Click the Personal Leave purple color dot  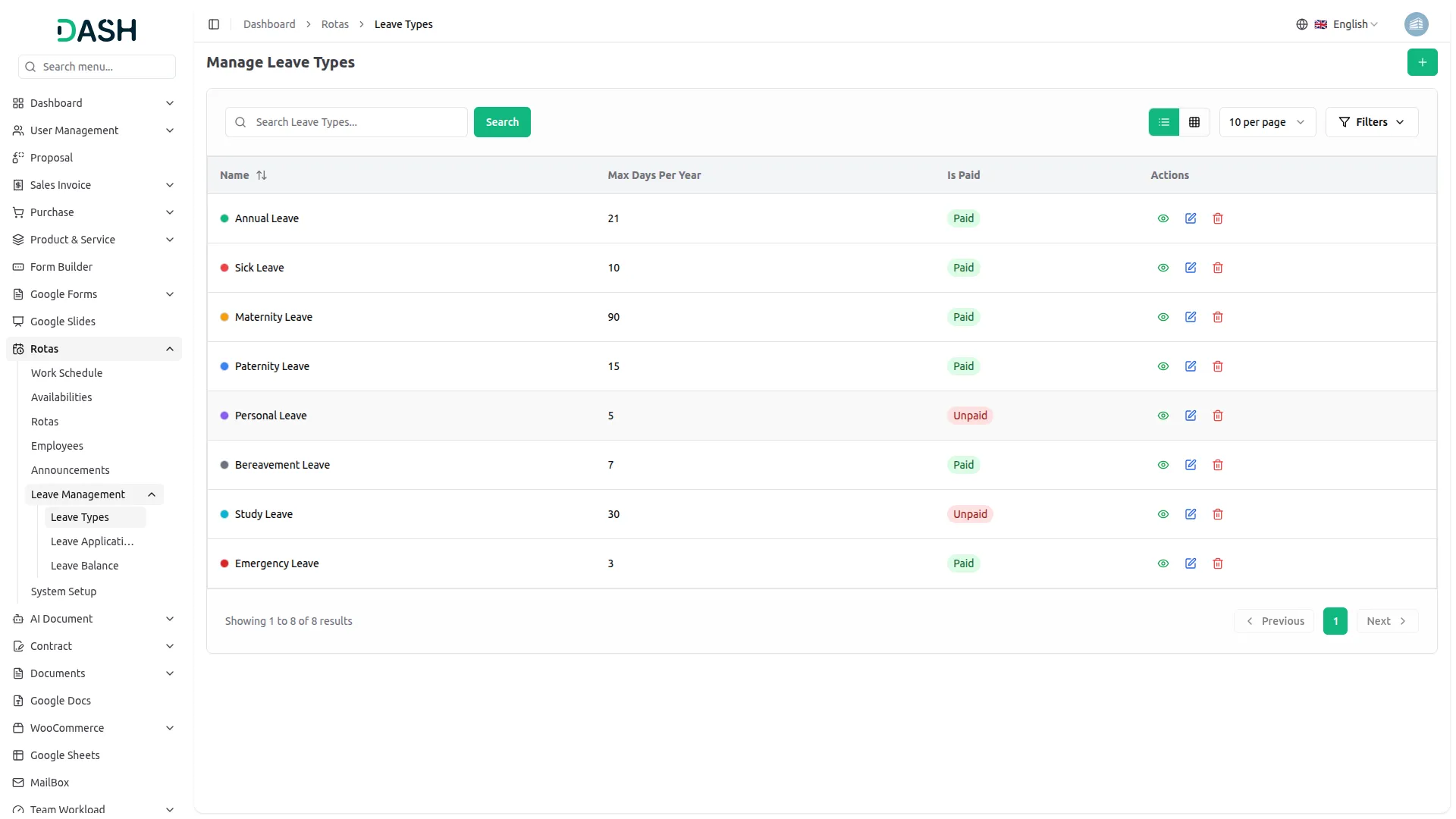tap(224, 416)
